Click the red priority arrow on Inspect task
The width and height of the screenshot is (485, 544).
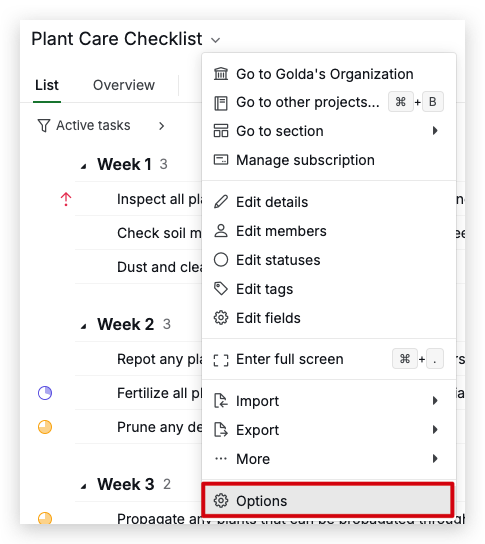(66, 199)
